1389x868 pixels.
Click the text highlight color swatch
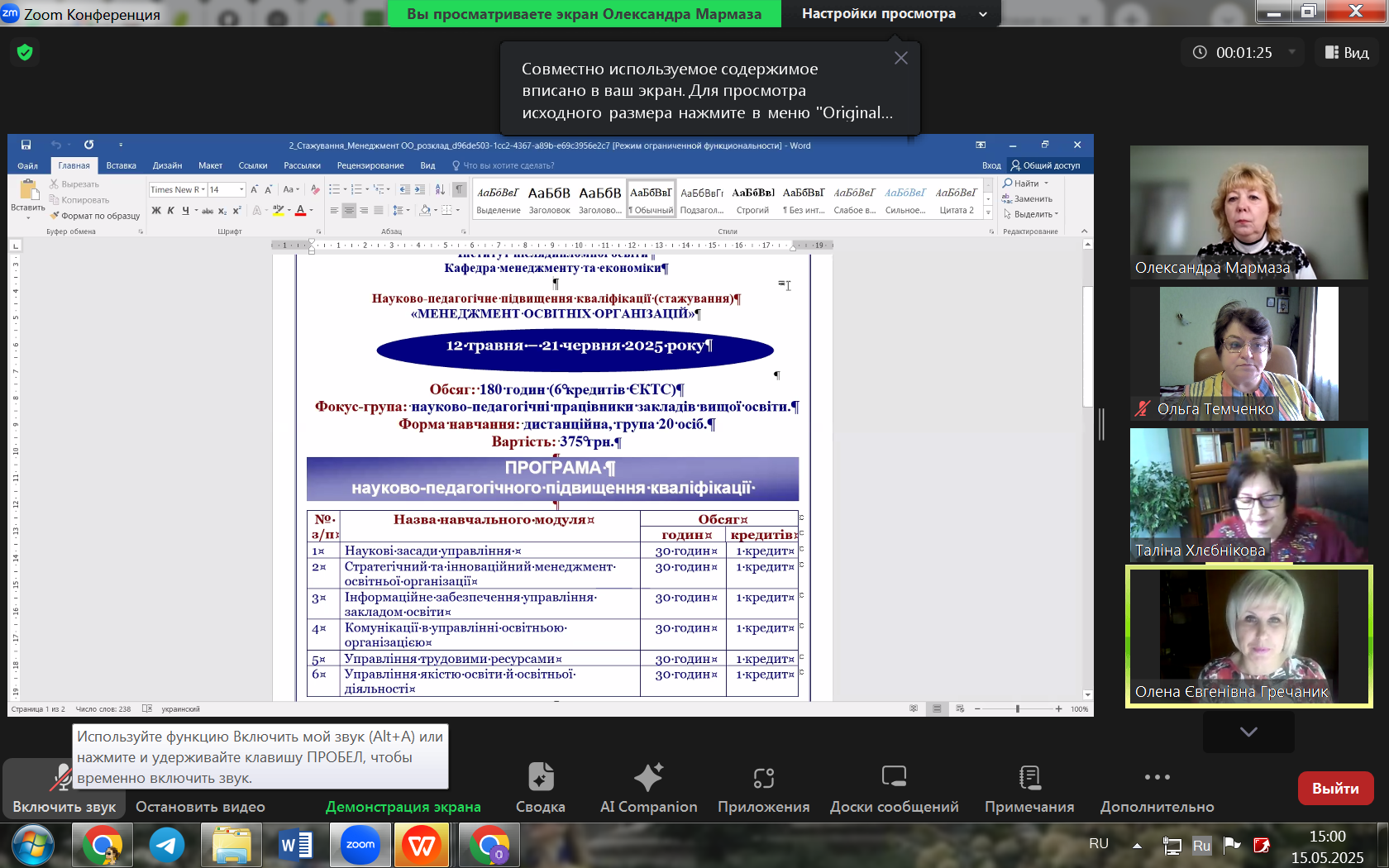coord(278,211)
